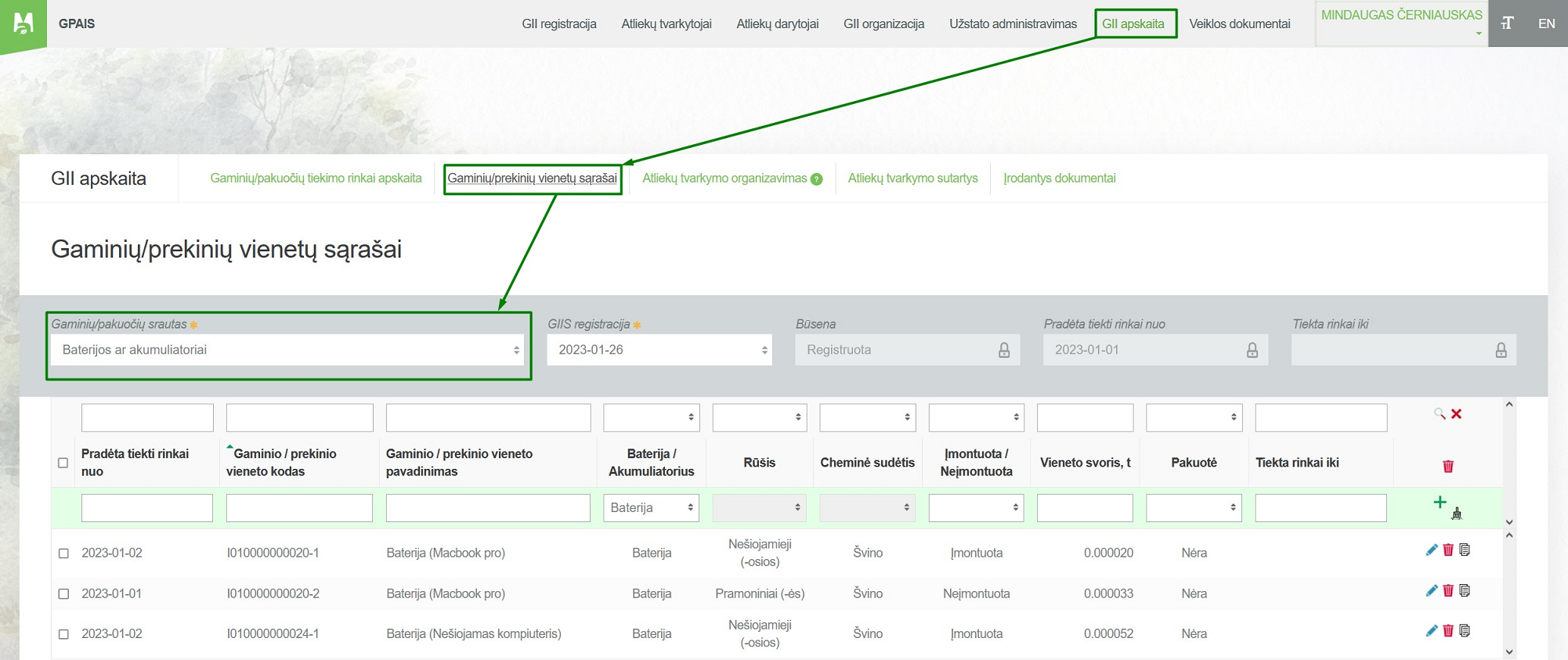This screenshot has width=1568, height=660.
Task: Tick the select-all checkbox in table header
Action: point(63,463)
